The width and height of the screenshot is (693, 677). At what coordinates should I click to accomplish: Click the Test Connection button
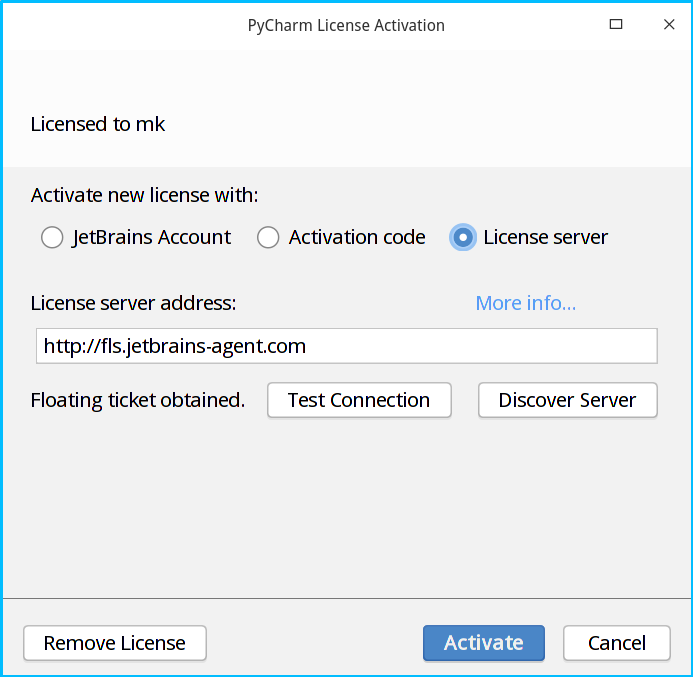[x=359, y=400]
